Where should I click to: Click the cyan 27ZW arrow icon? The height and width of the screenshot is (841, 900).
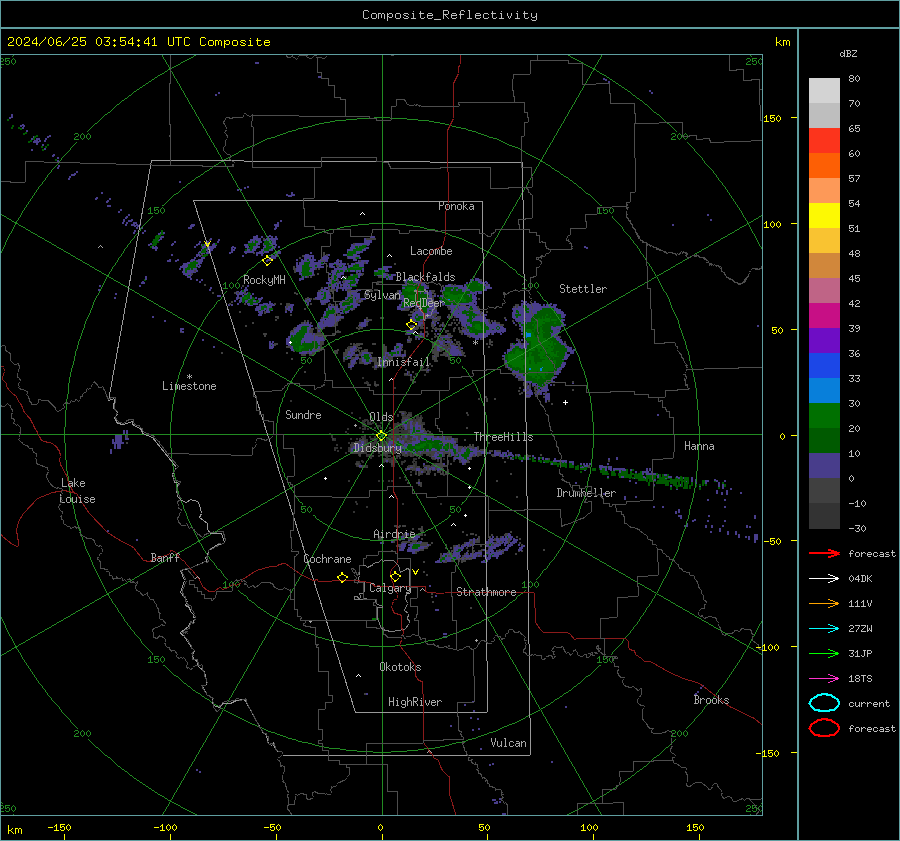(x=824, y=629)
